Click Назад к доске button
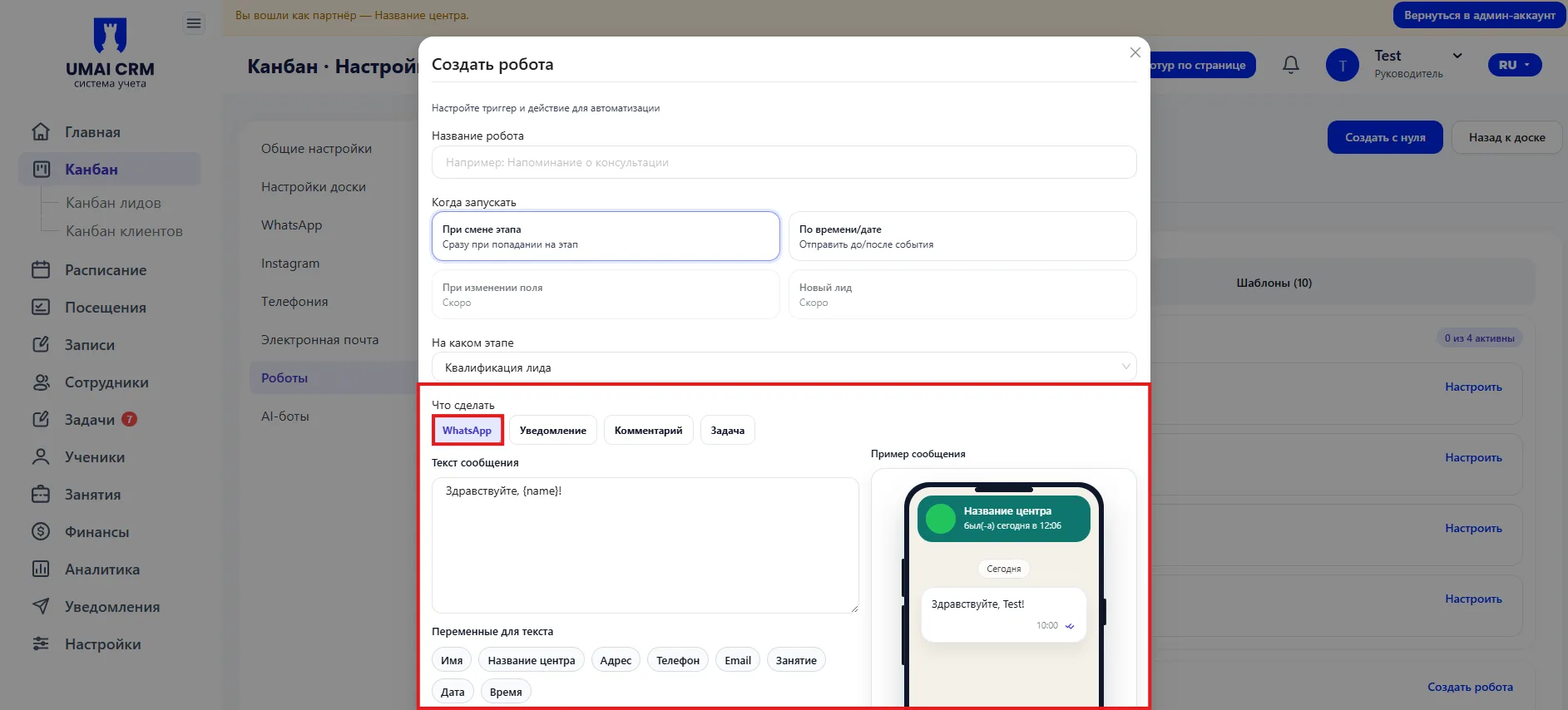The height and width of the screenshot is (710, 1568). [x=1506, y=137]
